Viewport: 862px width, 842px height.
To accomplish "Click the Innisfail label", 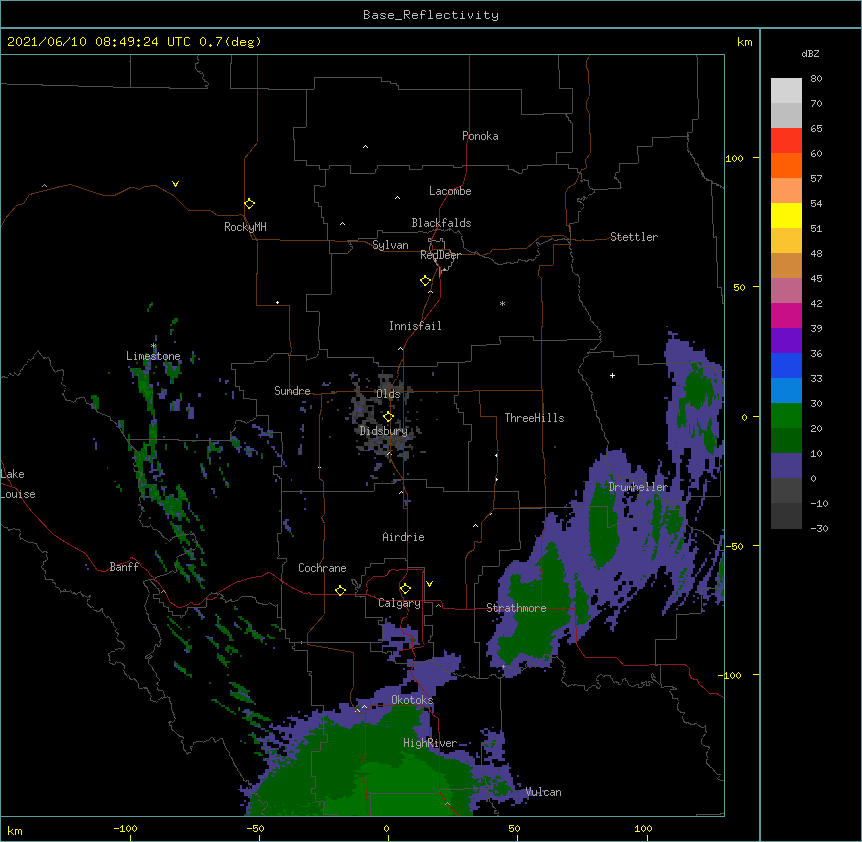I will (415, 326).
